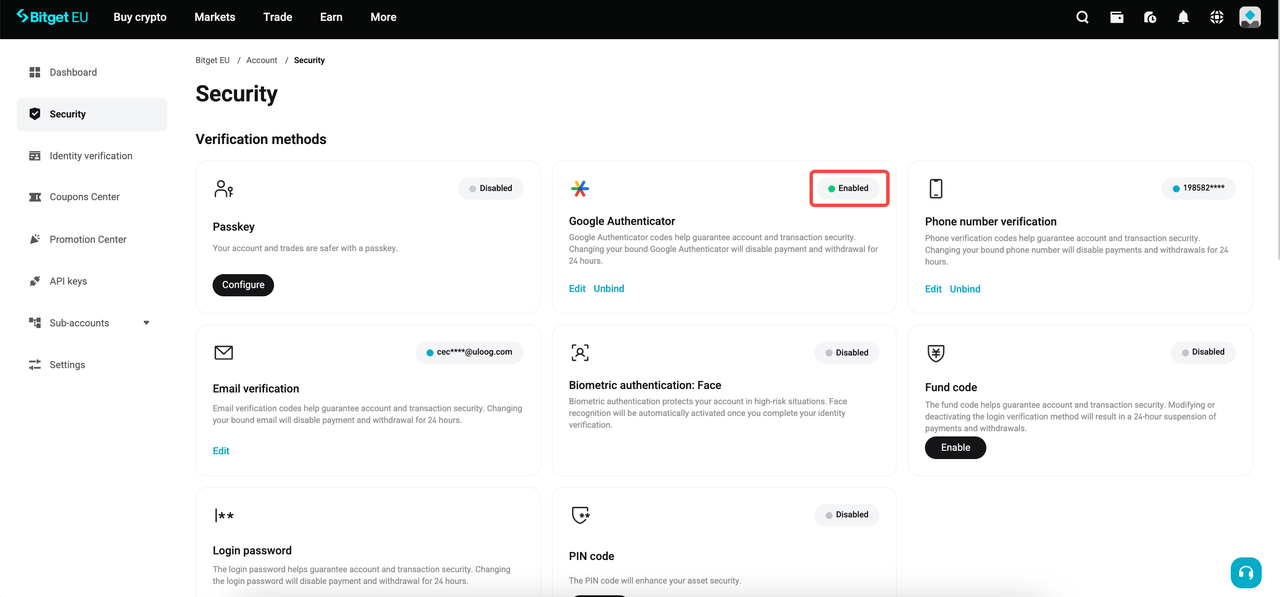Click the cec****@uloog.com email badge
This screenshot has height=597, width=1280.
point(469,352)
